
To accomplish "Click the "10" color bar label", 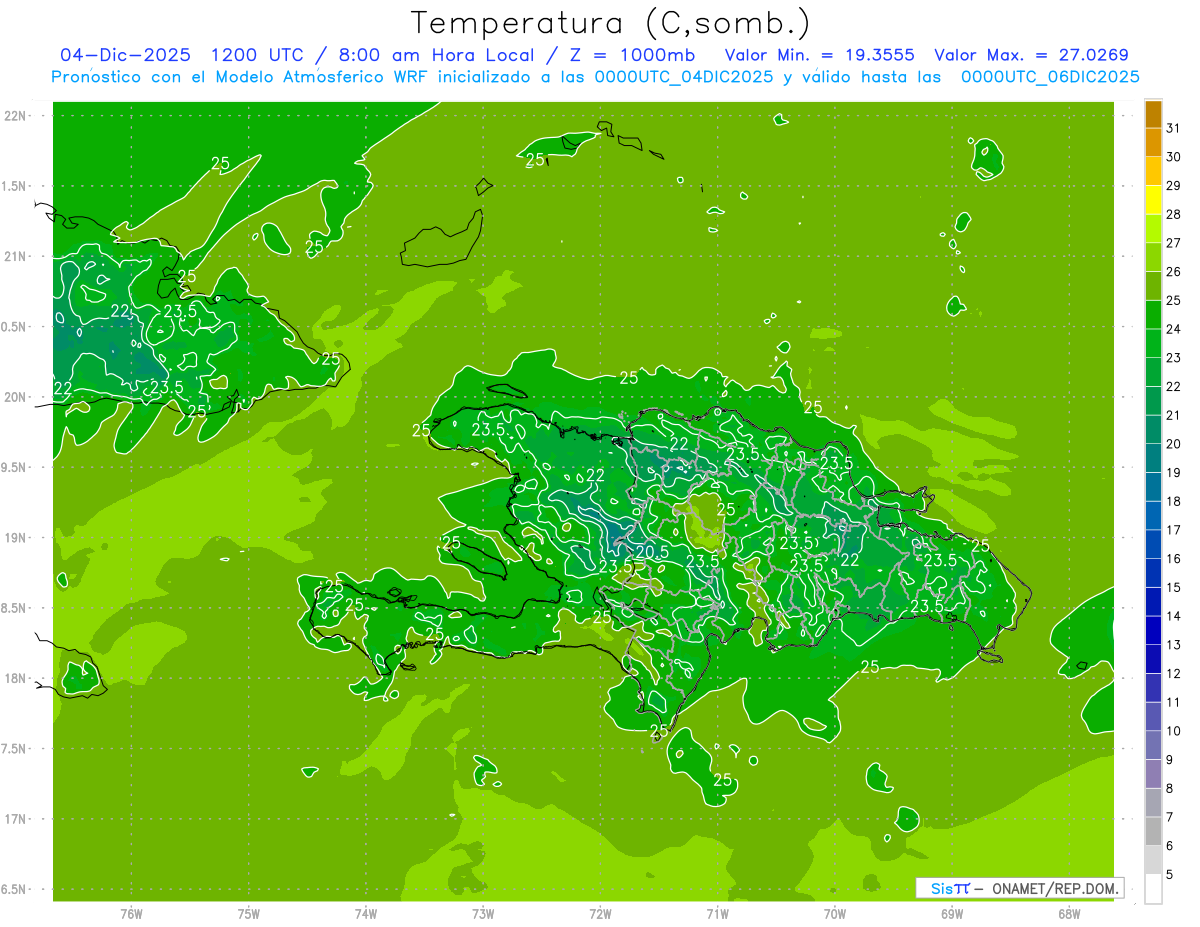I will point(1173,731).
